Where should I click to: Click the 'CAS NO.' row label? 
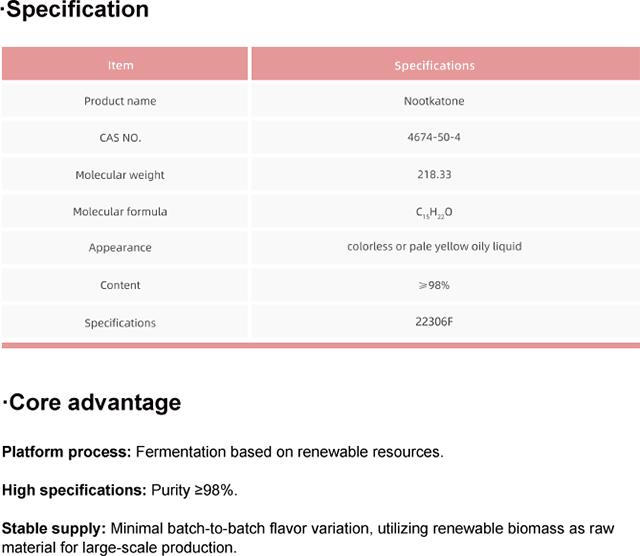pos(120,138)
